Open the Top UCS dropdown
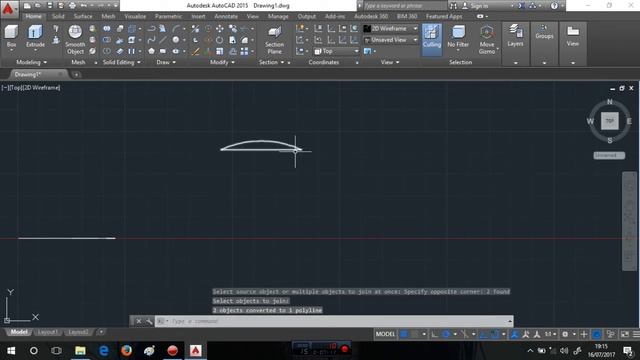The width and height of the screenshot is (640, 360). click(336, 51)
